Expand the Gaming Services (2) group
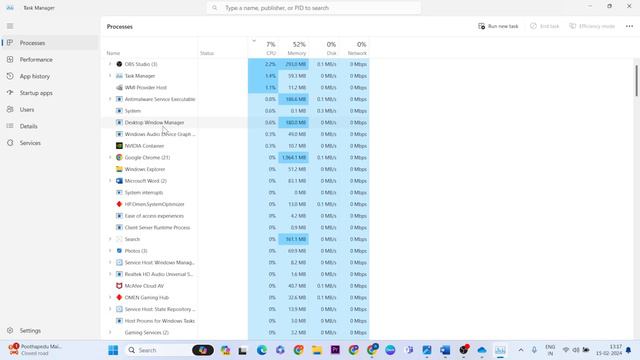This screenshot has height=360, width=640. pos(109,333)
